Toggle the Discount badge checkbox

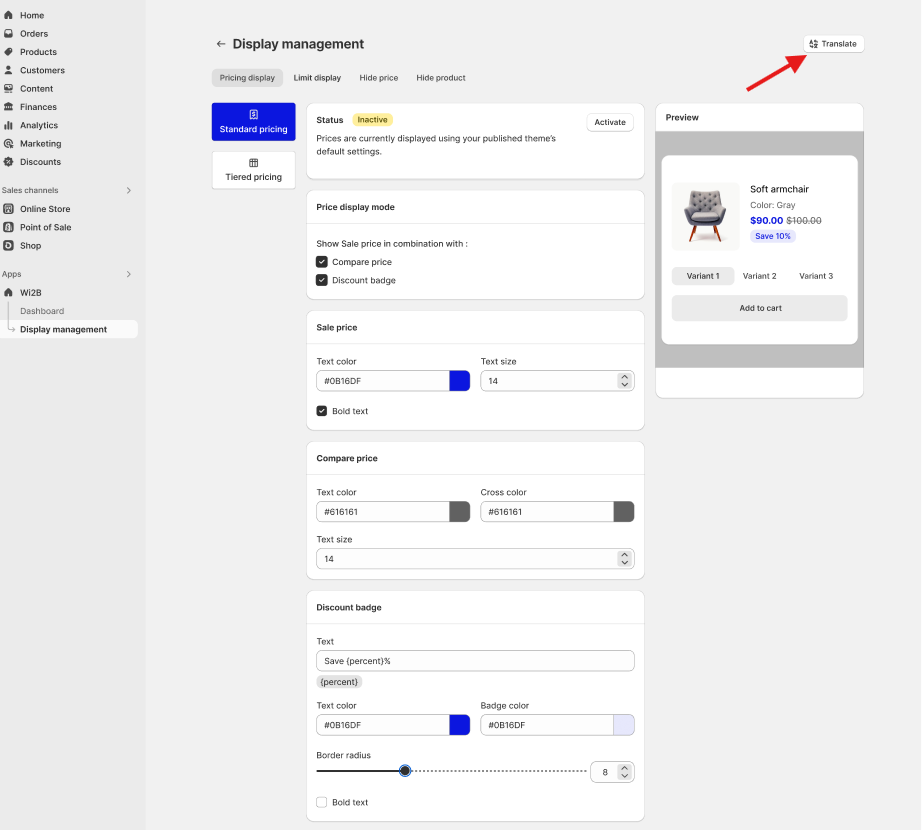pyautogui.click(x=322, y=280)
